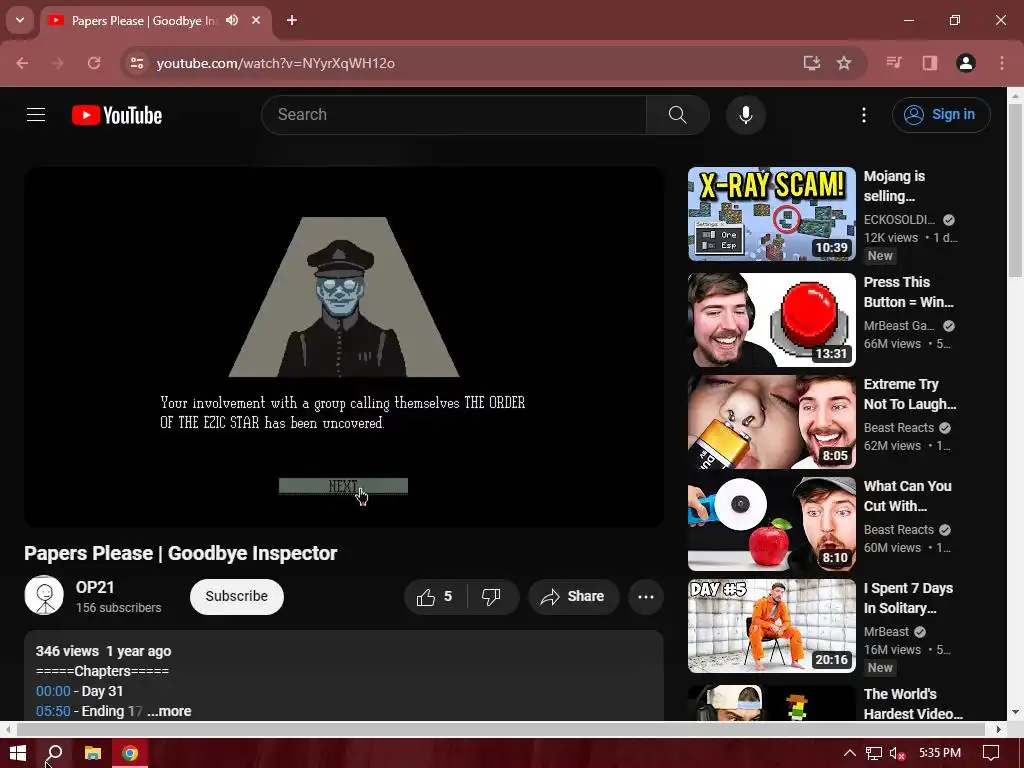1024x768 pixels.
Task: Click the 5:35 PM clock
Action: click(x=940, y=753)
